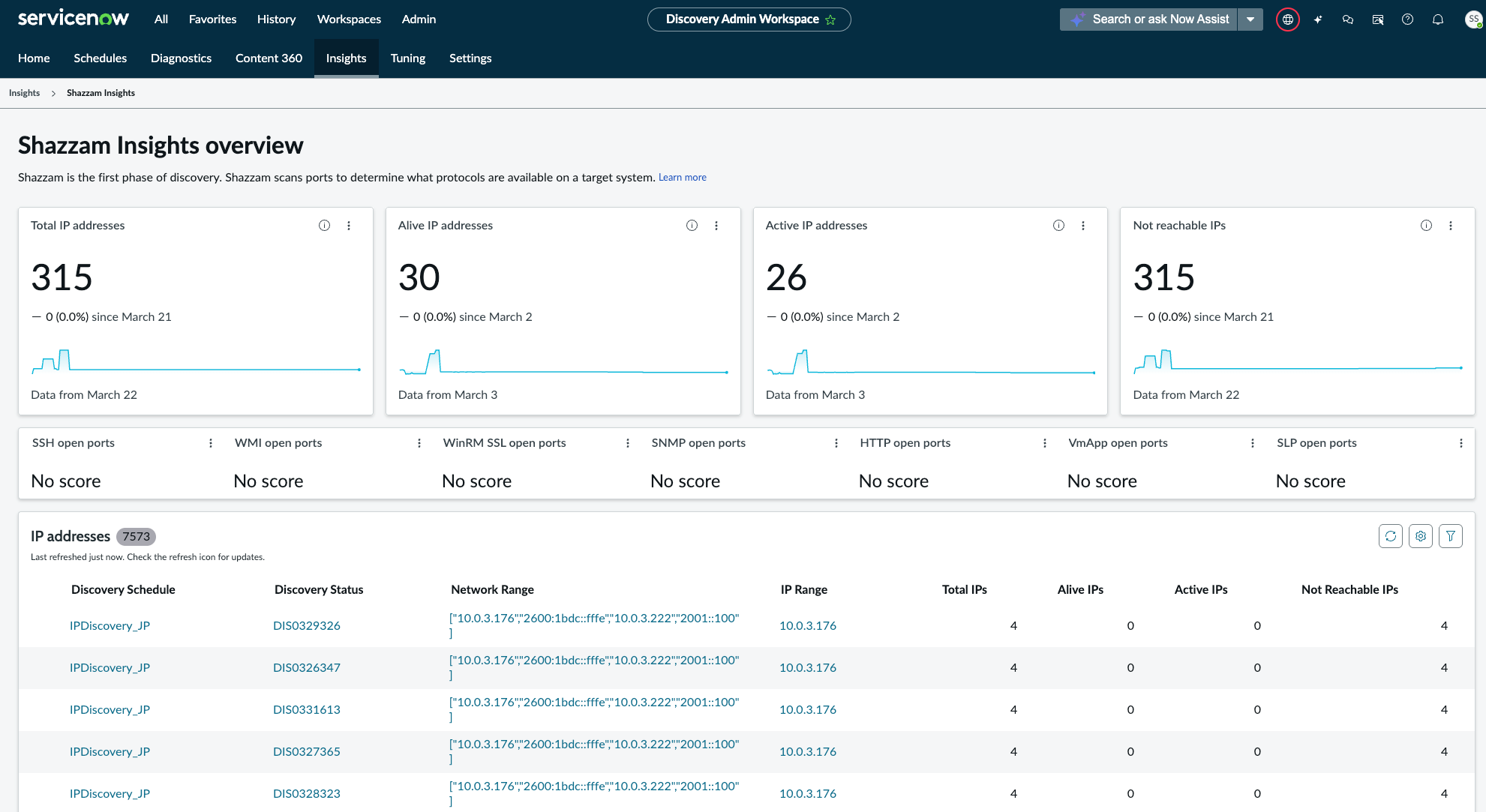The width and height of the screenshot is (1486, 812).
Task: Open SNMP open ports options menu
Action: pos(836,443)
